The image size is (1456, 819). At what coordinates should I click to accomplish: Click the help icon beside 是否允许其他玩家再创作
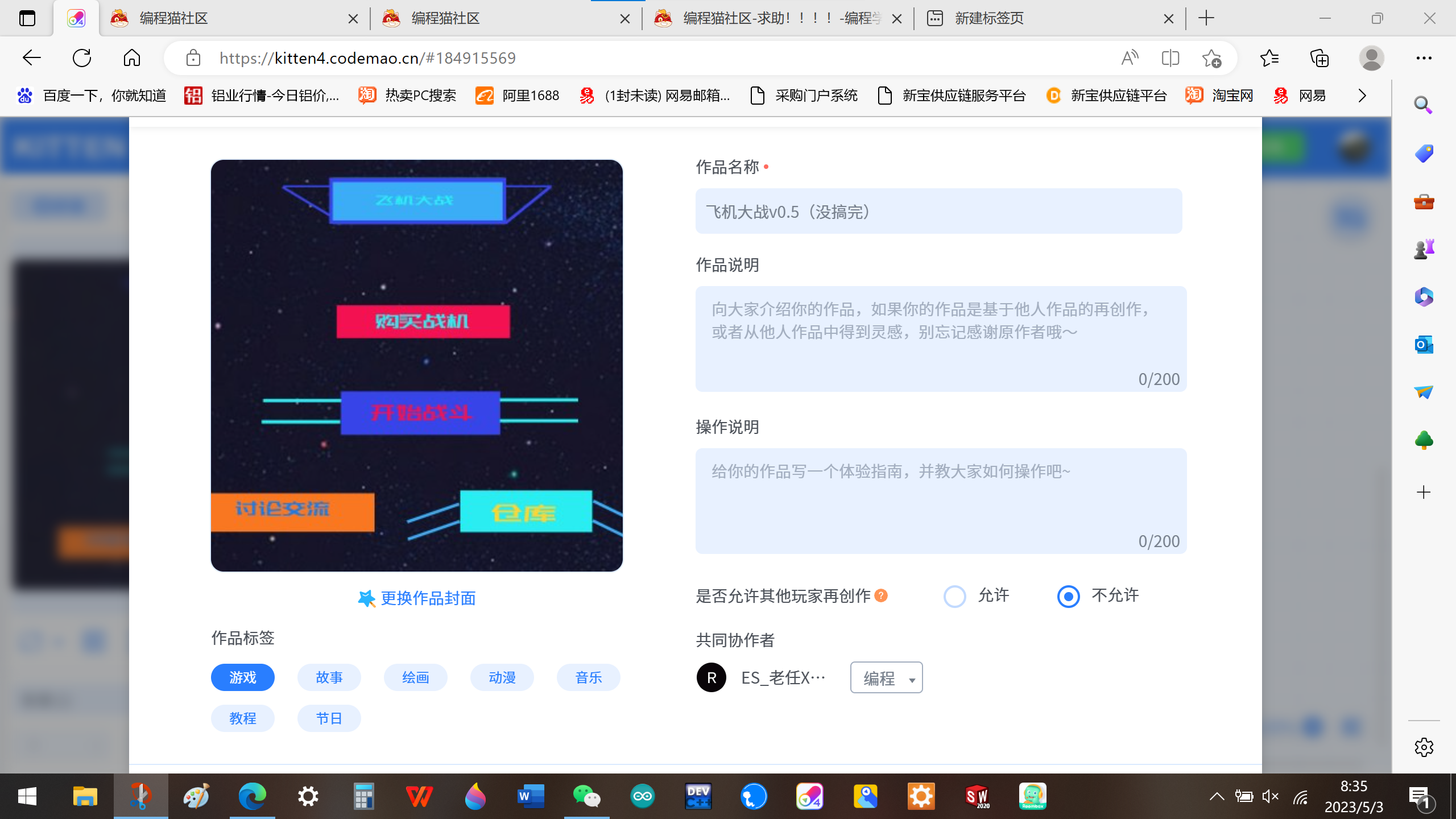click(881, 595)
